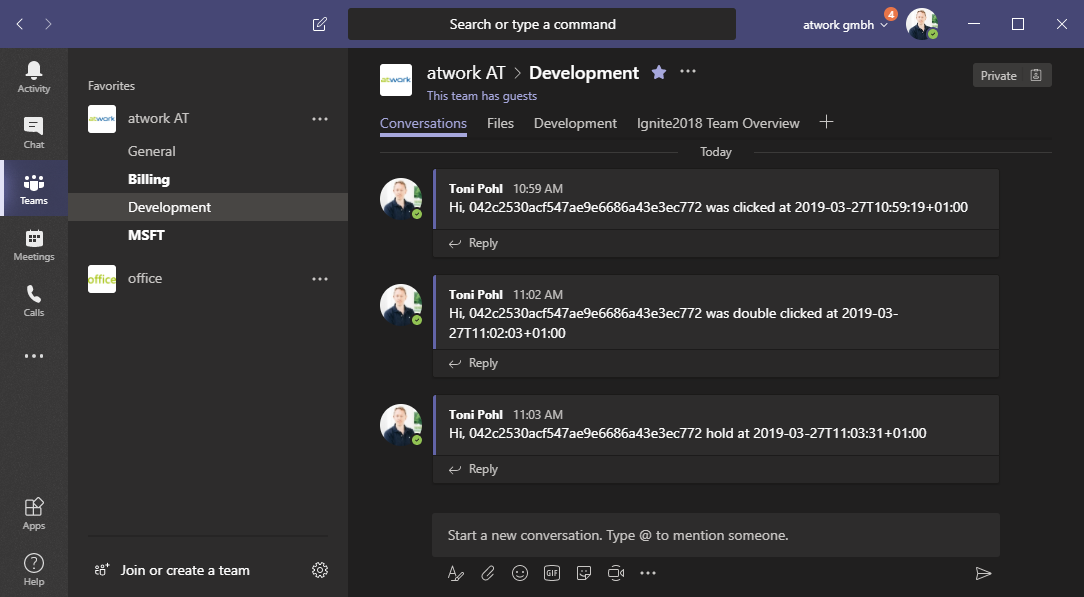Click the new chat compose icon
The image size is (1084, 597).
320,24
